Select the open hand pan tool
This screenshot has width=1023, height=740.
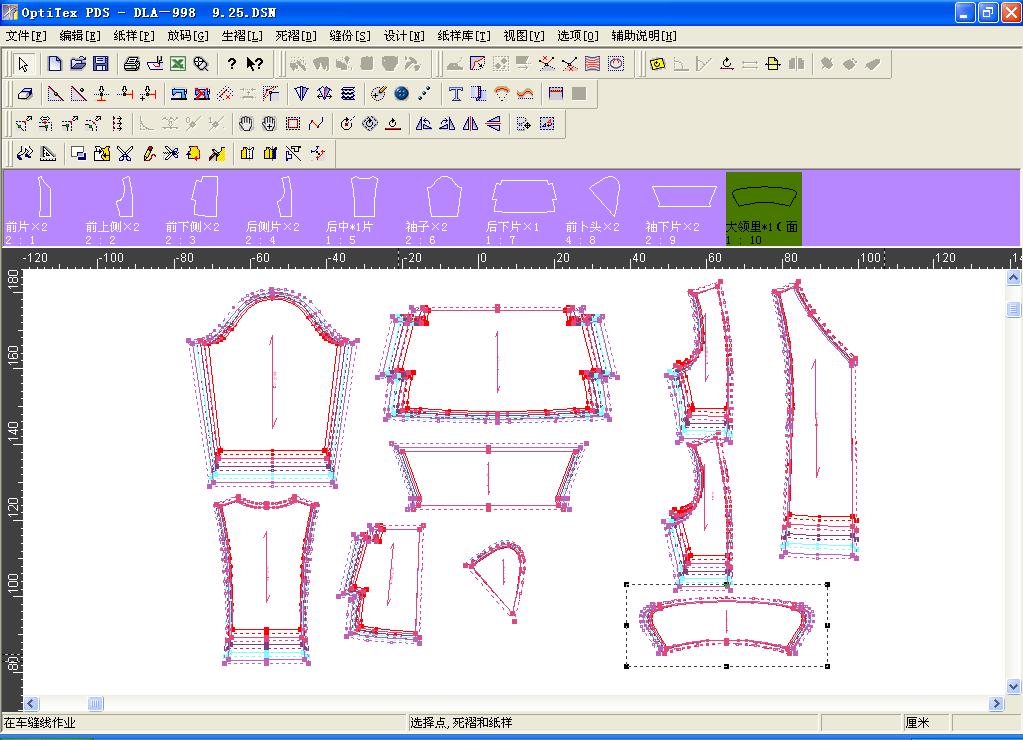click(x=246, y=123)
